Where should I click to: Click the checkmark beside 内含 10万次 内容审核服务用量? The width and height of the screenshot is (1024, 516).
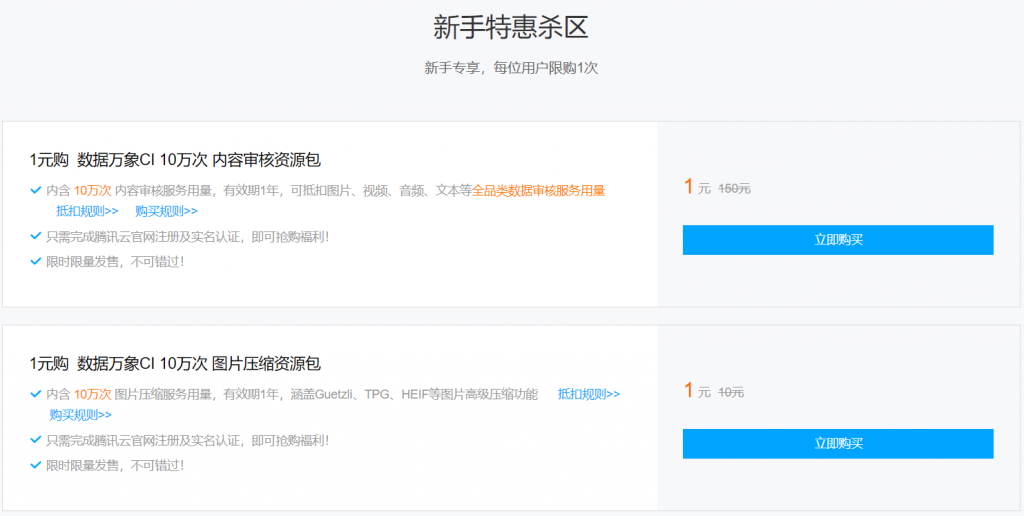(x=36, y=191)
